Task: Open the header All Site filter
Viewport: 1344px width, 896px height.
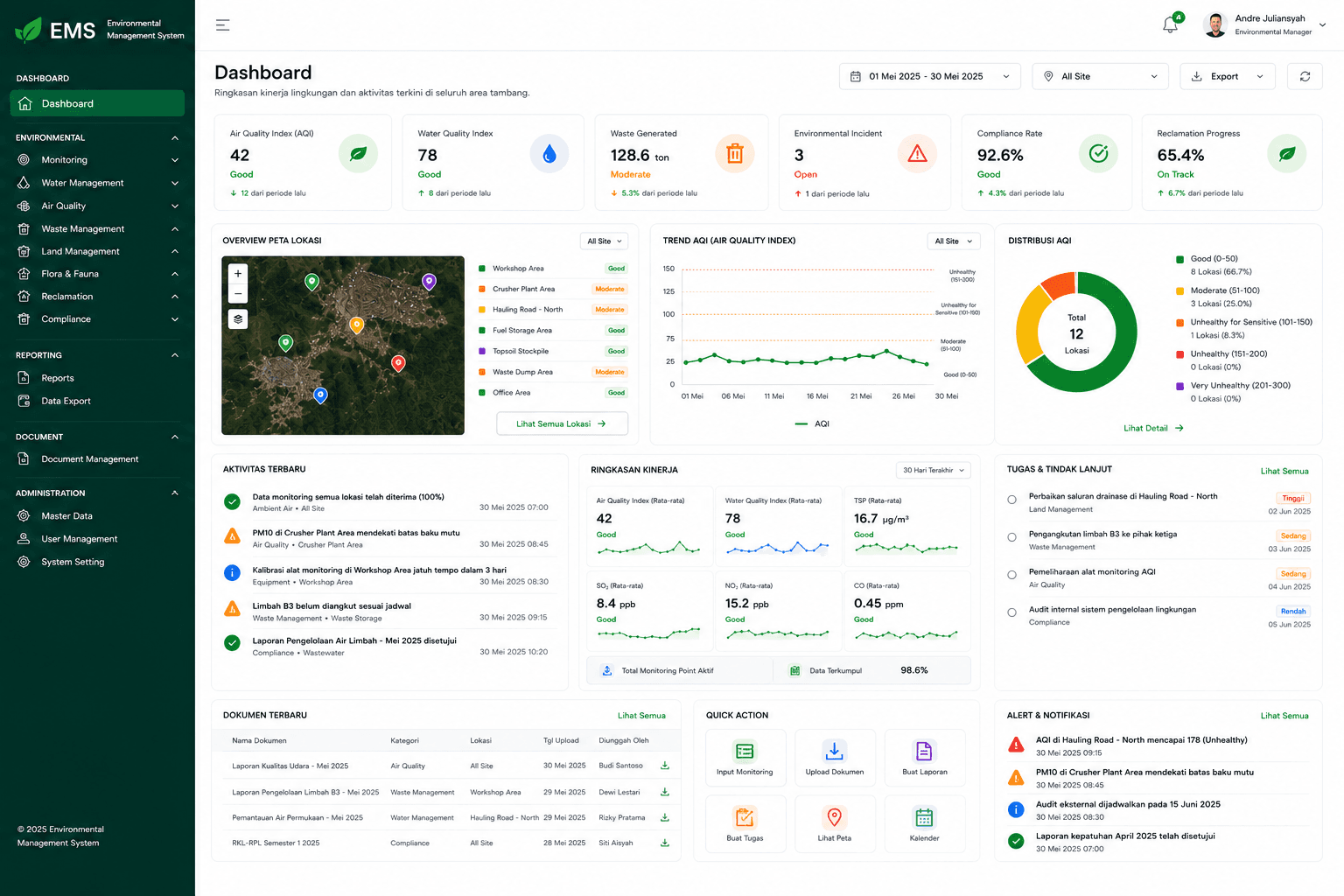Action: click(1101, 76)
